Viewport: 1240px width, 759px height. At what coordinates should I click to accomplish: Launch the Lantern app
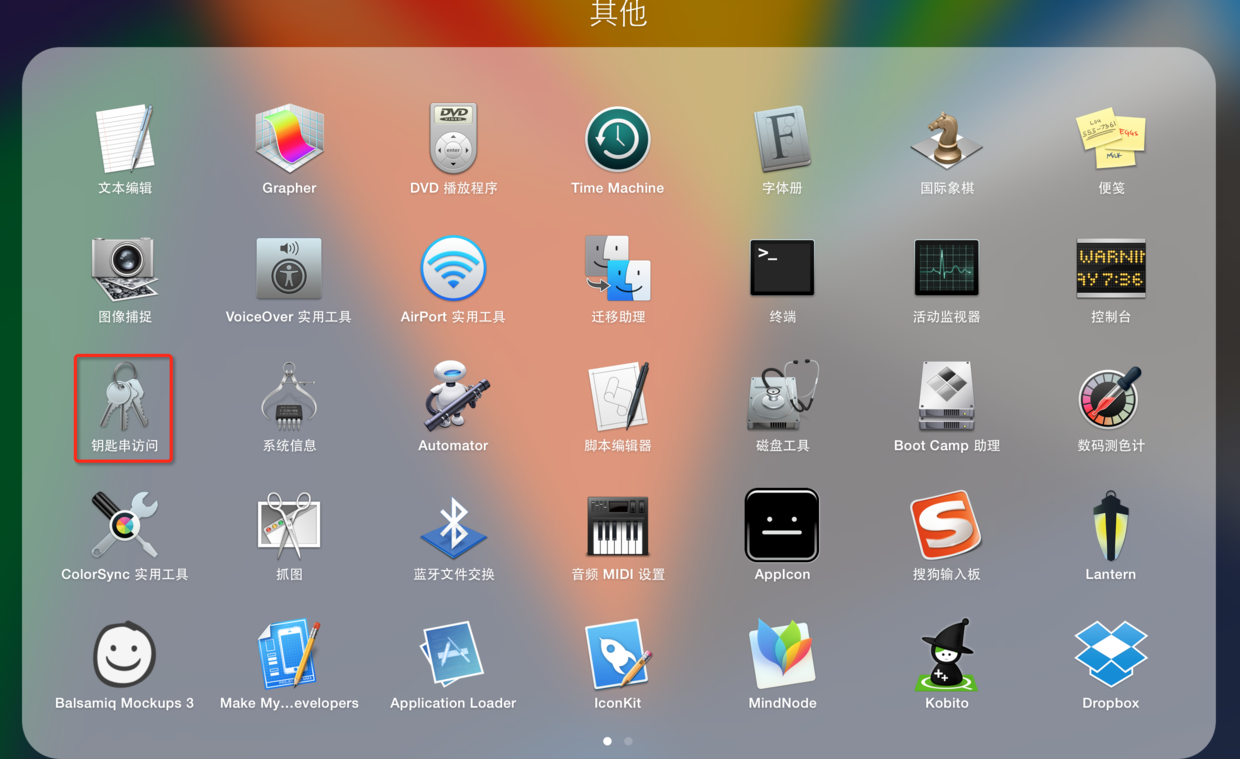[1110, 526]
